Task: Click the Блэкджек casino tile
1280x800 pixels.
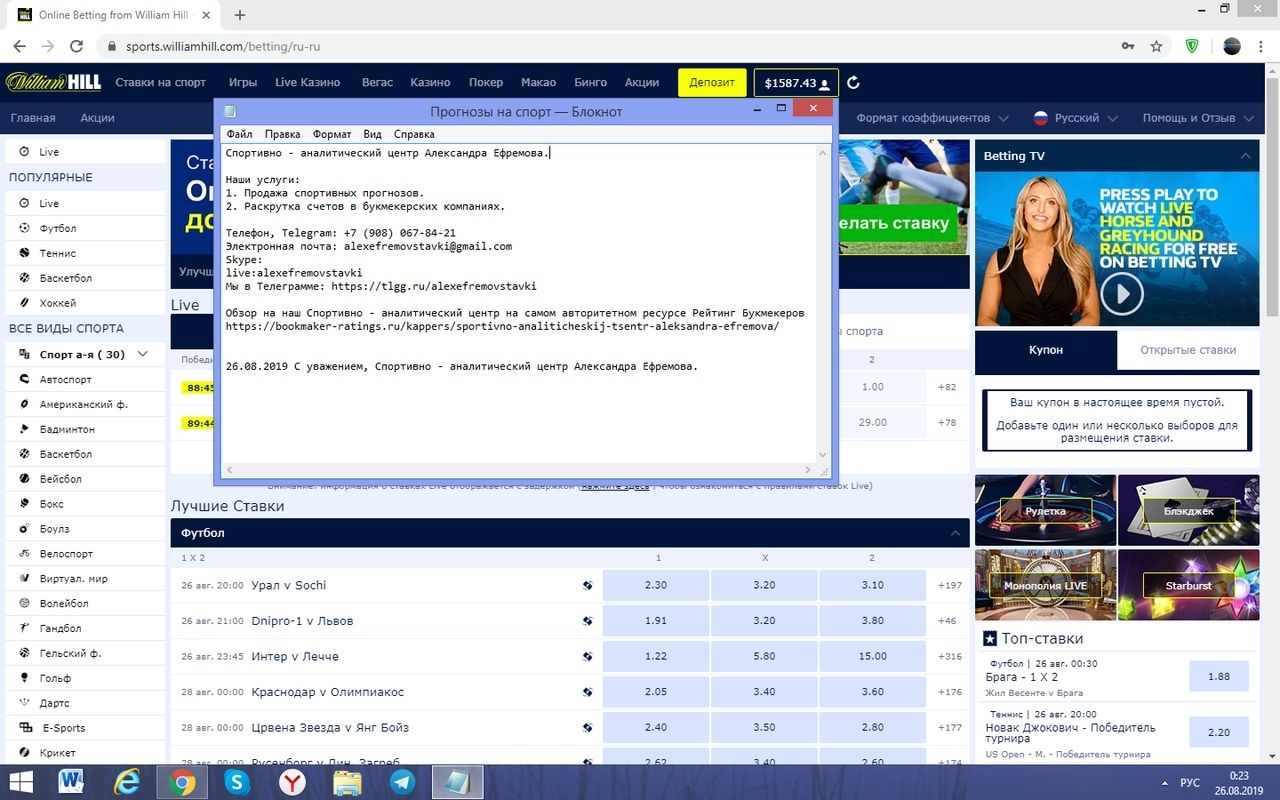Action: [1188, 510]
